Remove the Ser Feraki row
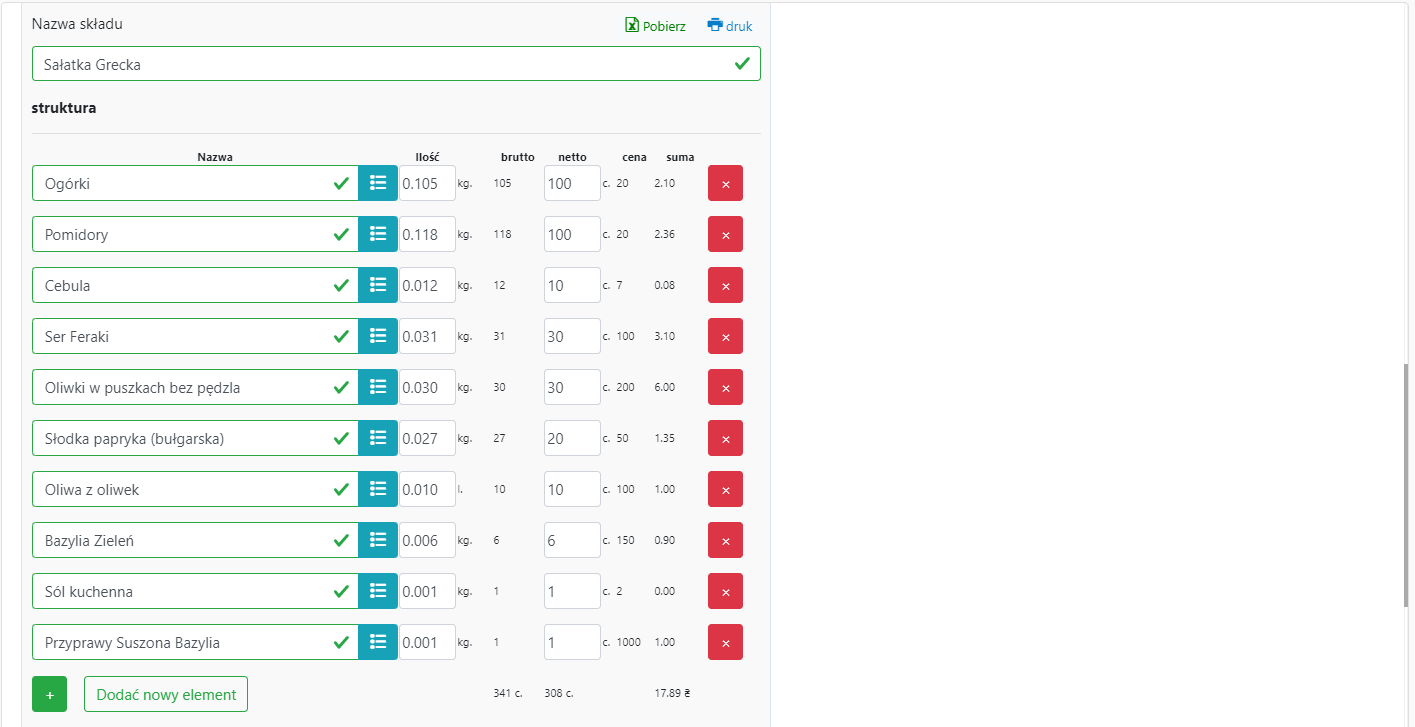This screenshot has width=1415, height=727. coord(725,337)
